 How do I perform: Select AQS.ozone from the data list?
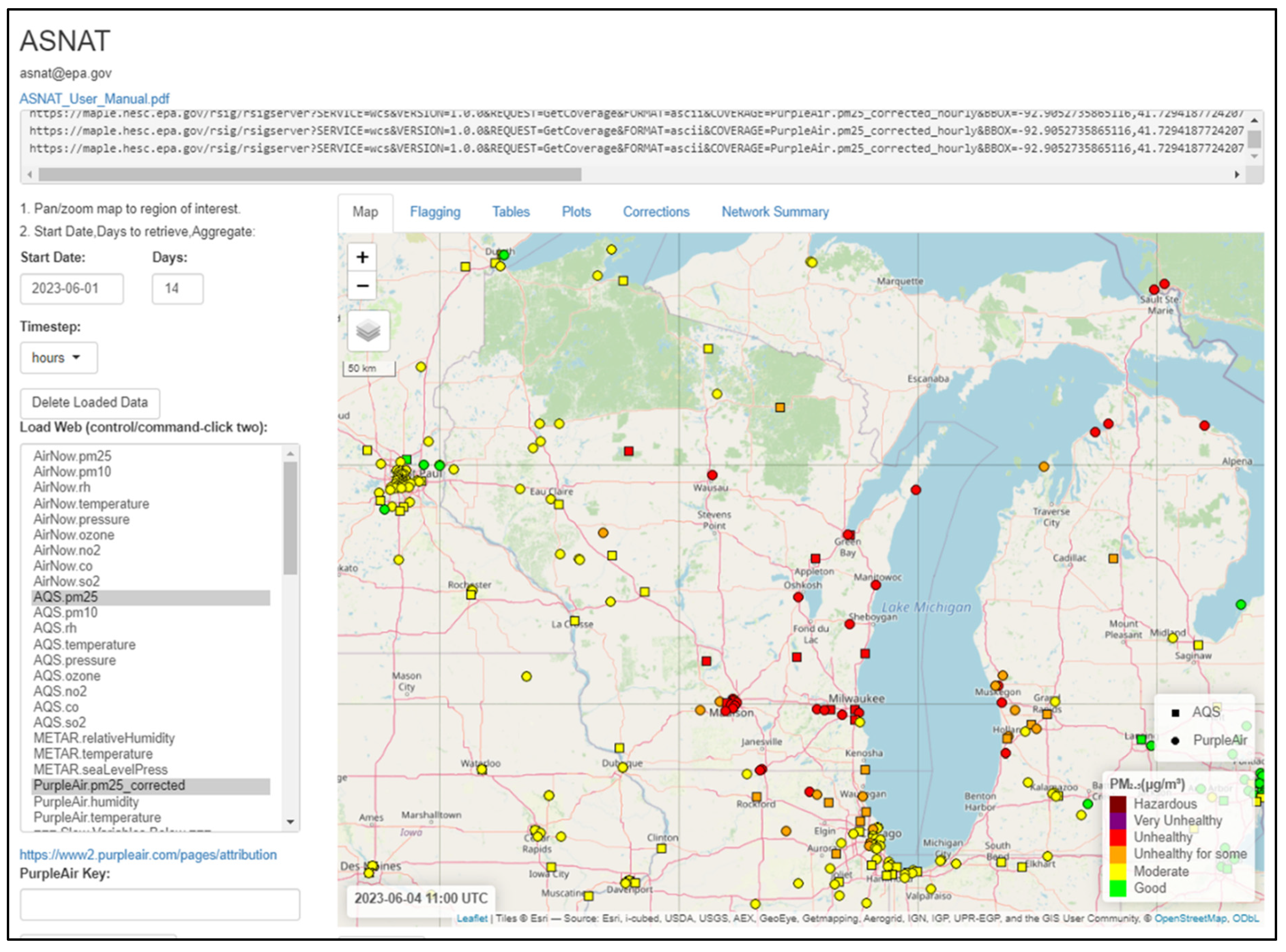click(x=67, y=675)
